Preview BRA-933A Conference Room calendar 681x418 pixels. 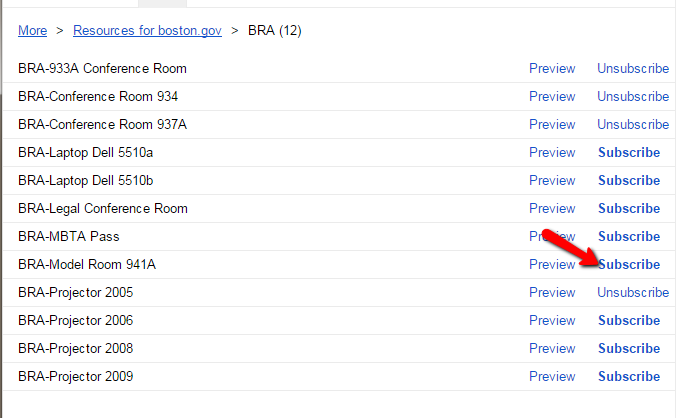point(552,69)
